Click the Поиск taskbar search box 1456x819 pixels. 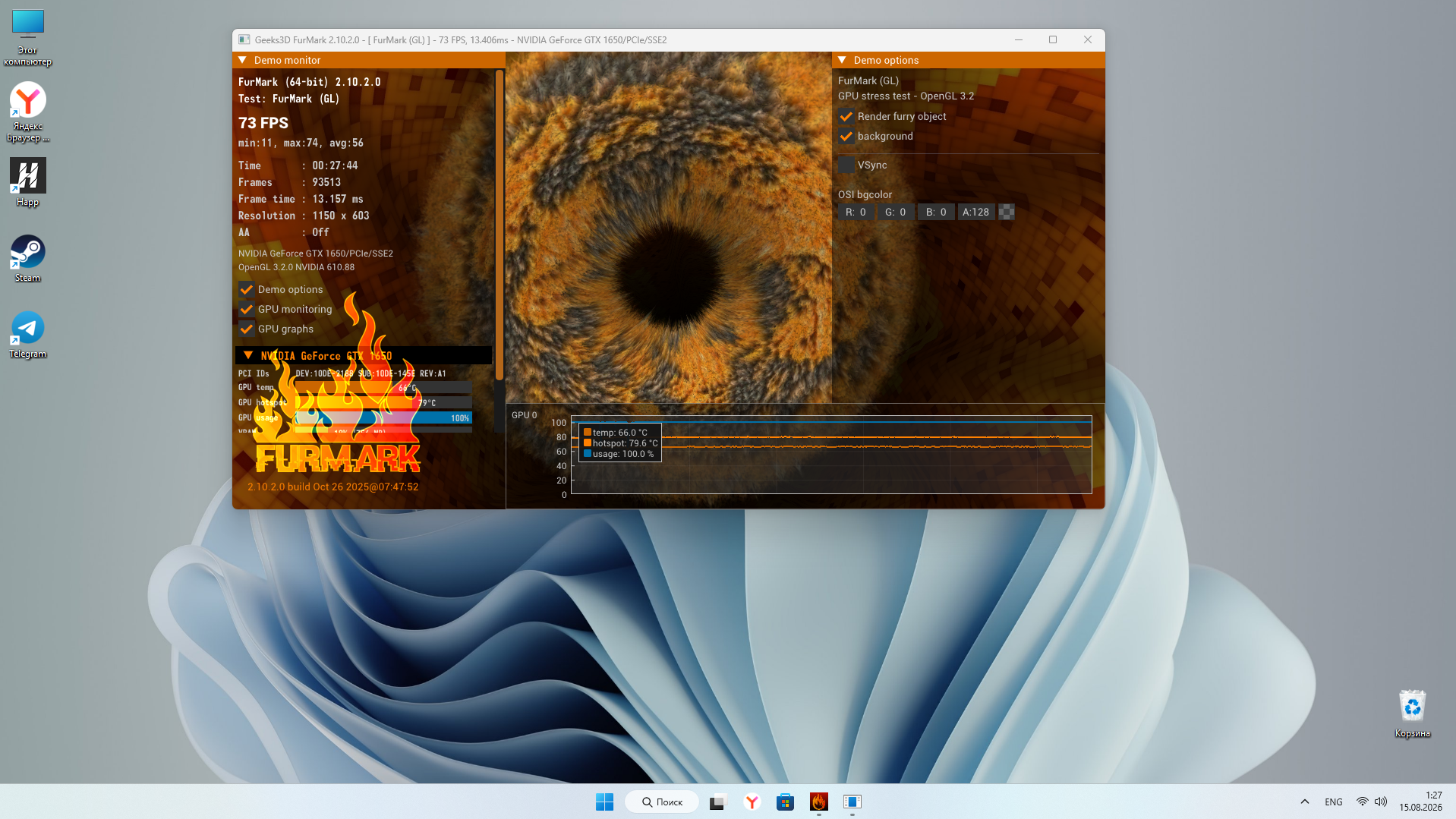click(662, 802)
